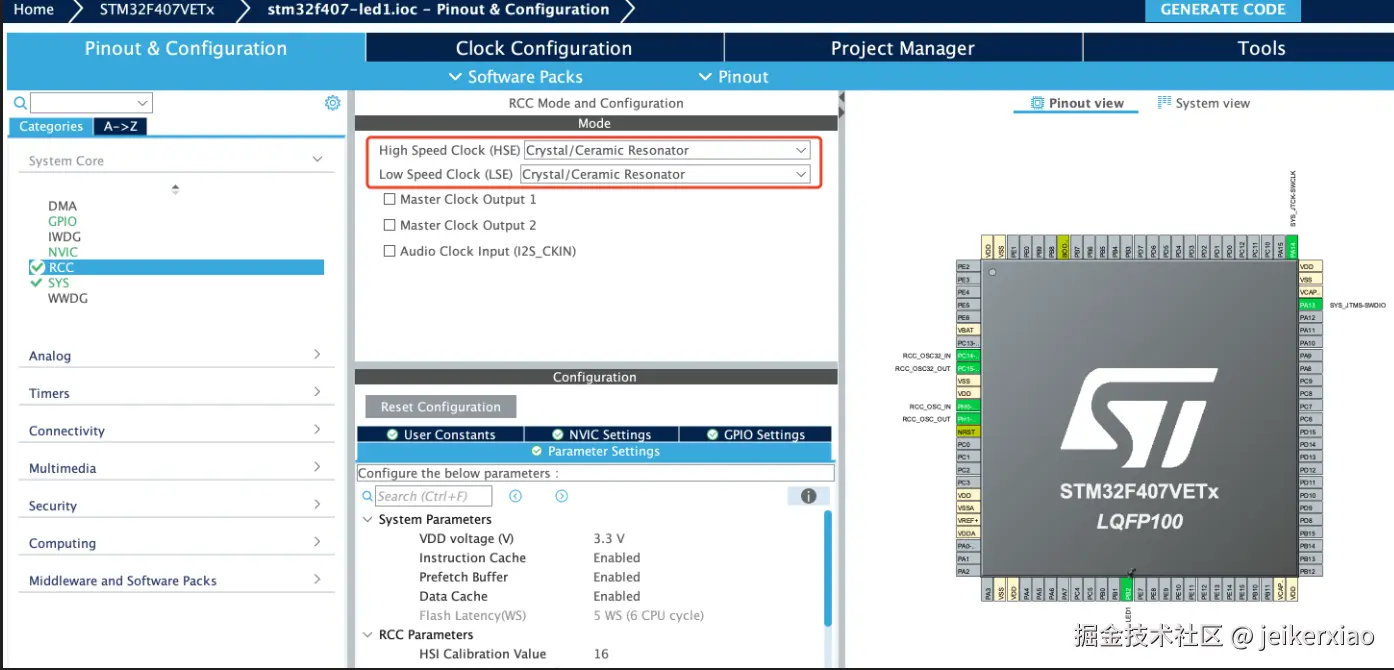Click the STM32F407VETx breadcrumb
The width and height of the screenshot is (1394, 670).
pyautogui.click(x=156, y=10)
